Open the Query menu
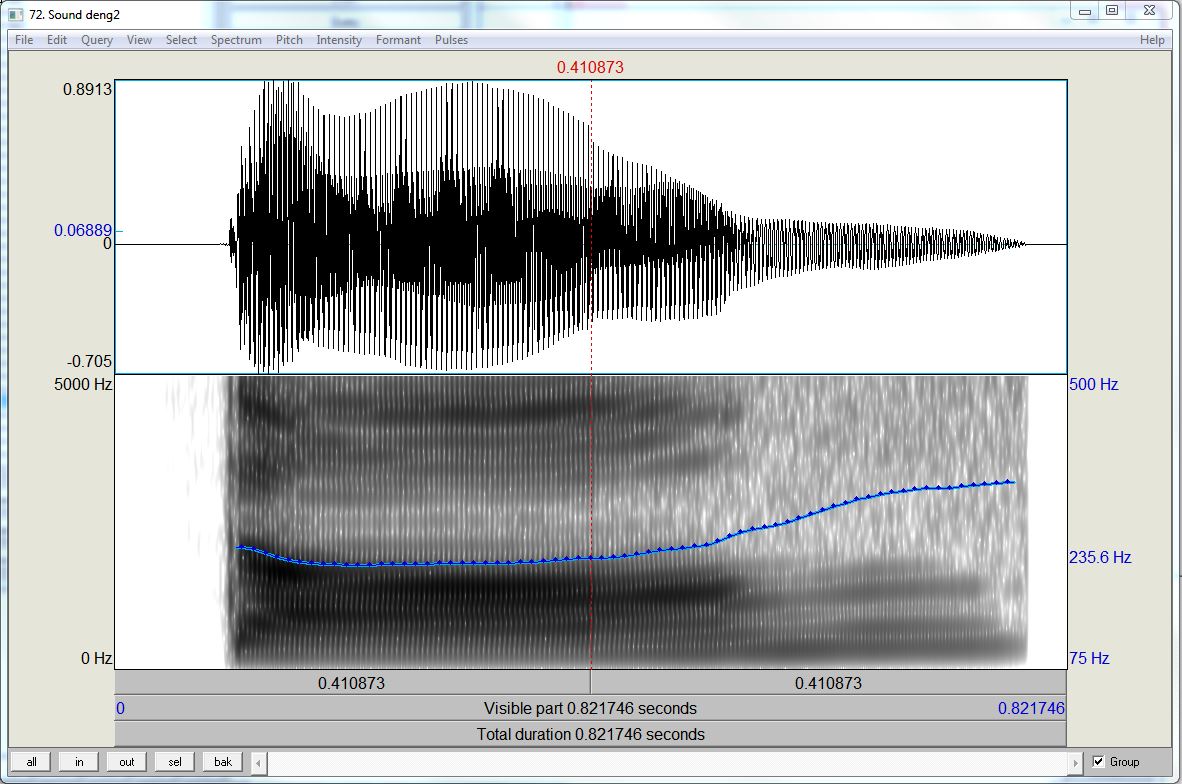The width and height of the screenshot is (1182, 784). click(x=97, y=40)
